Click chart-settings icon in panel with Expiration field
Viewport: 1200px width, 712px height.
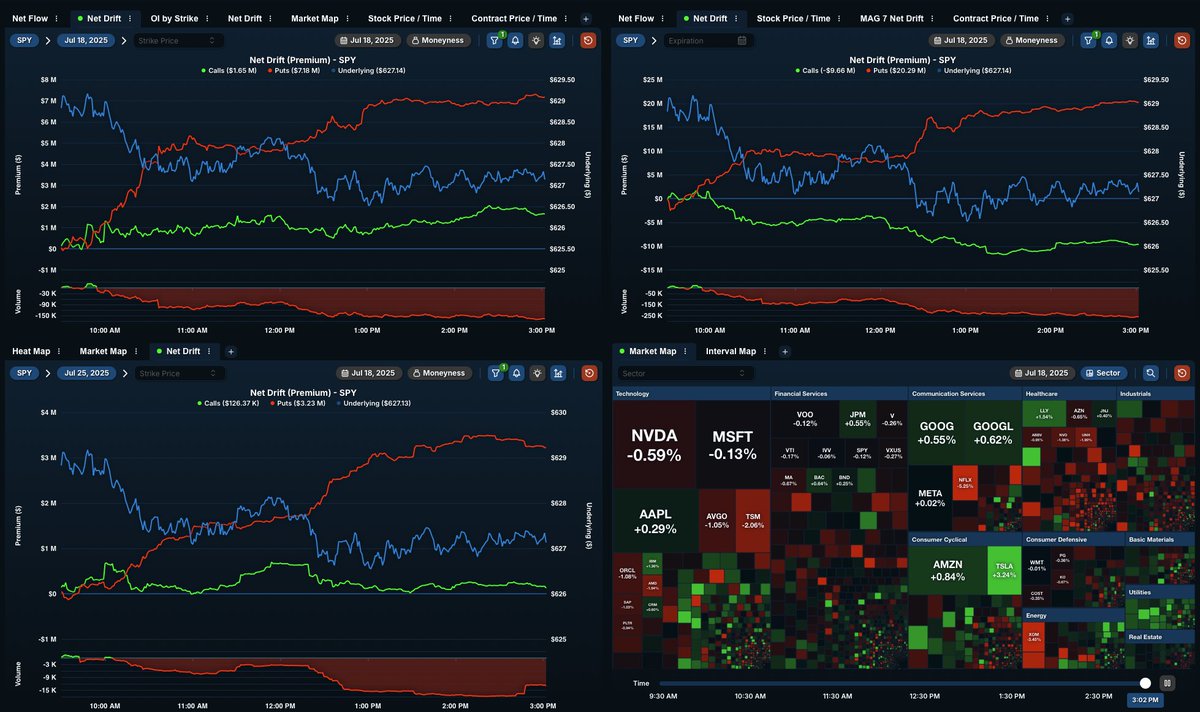click(1150, 41)
